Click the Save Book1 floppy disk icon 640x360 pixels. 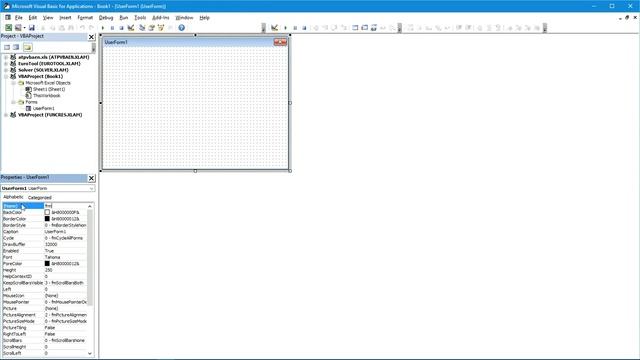[31, 28]
